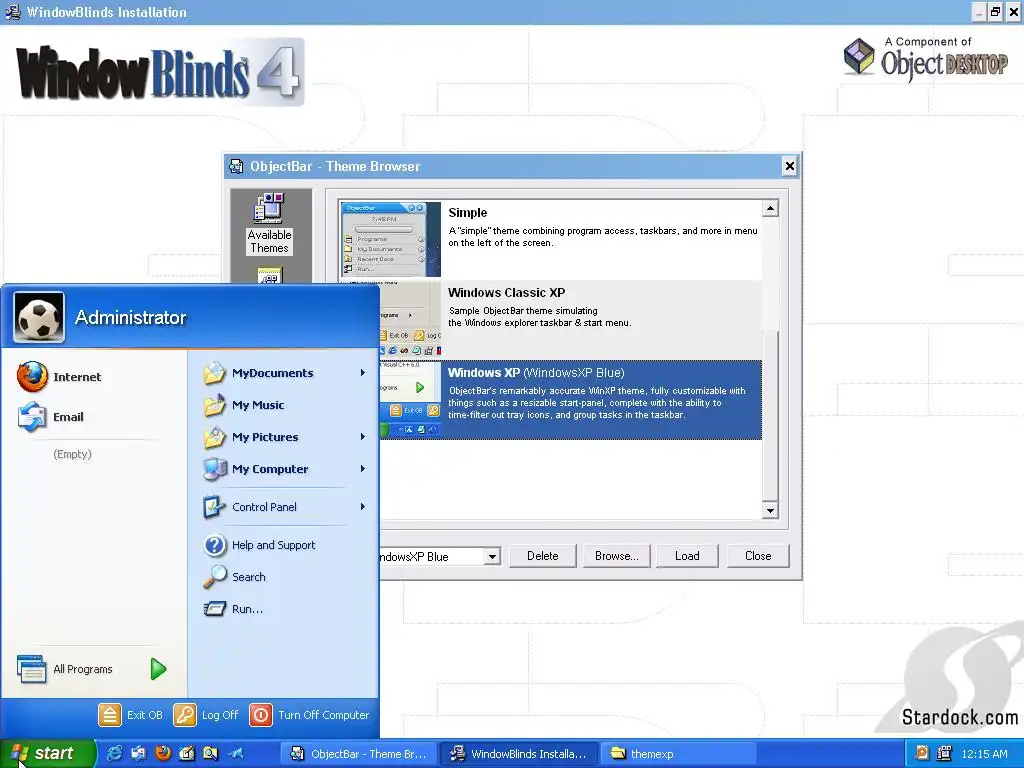Click the Administrator soccer ball picture

pyautogui.click(x=39, y=317)
